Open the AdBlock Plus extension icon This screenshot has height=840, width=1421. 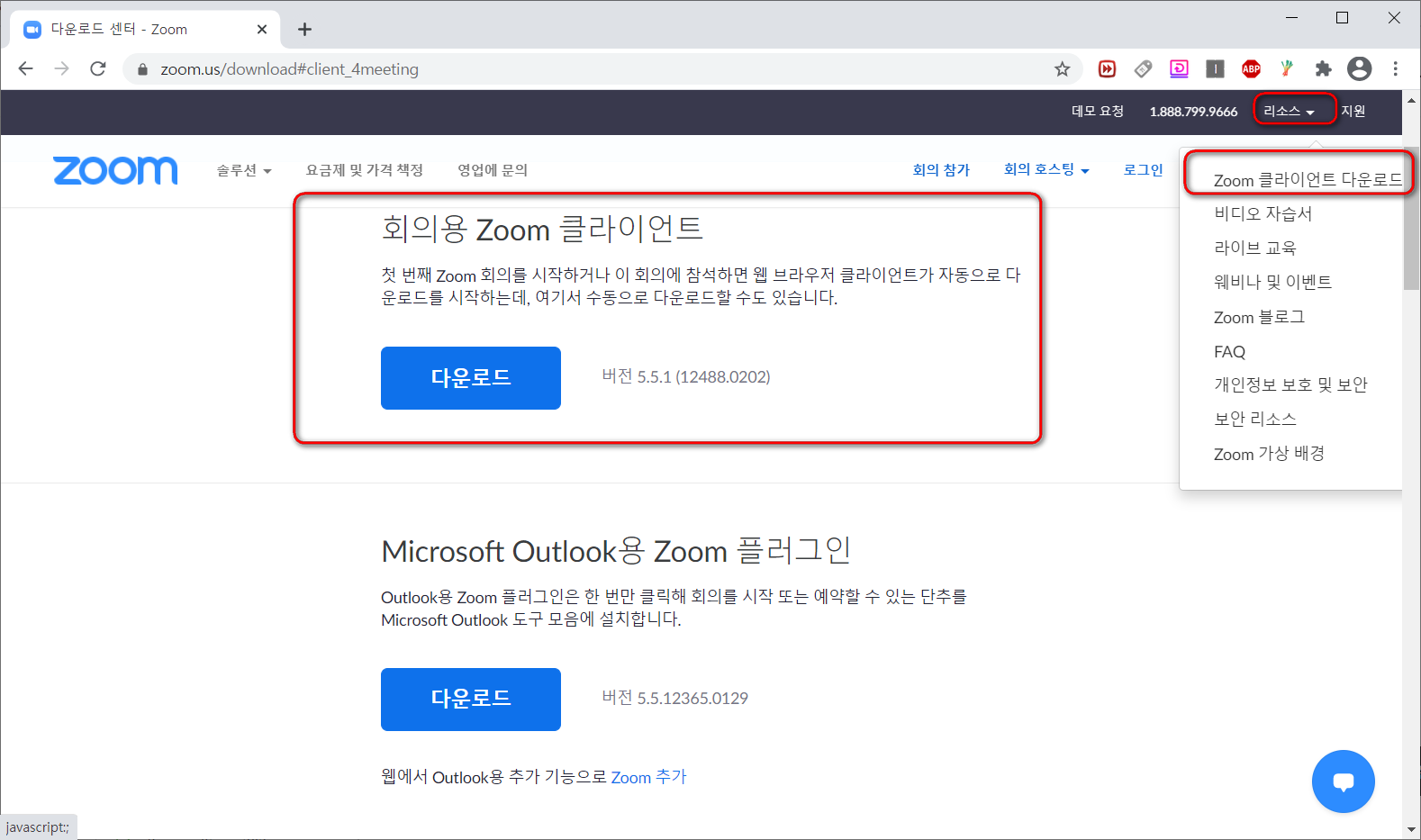(1252, 68)
